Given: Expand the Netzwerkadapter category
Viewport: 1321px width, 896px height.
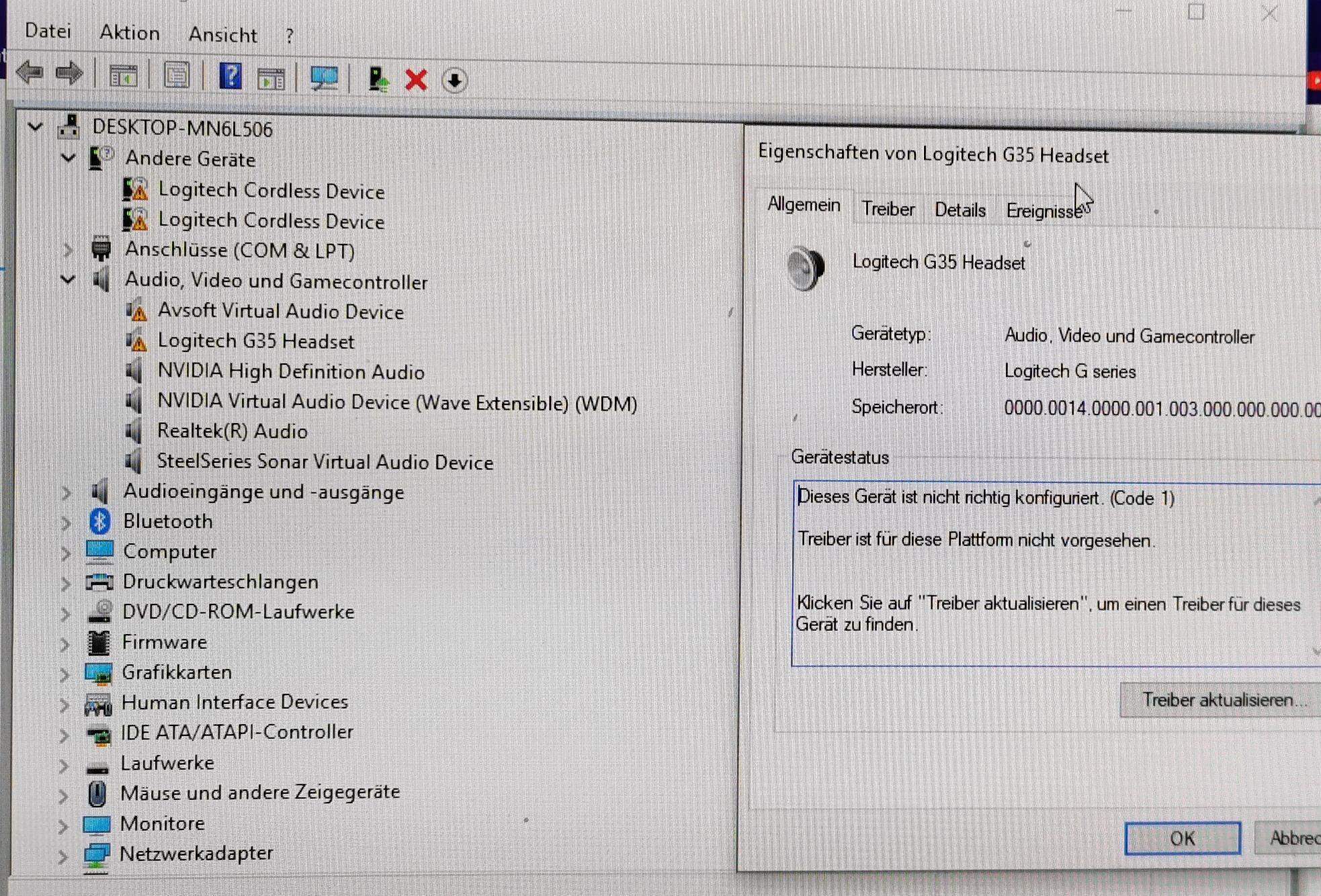Looking at the screenshot, I should tap(62, 856).
